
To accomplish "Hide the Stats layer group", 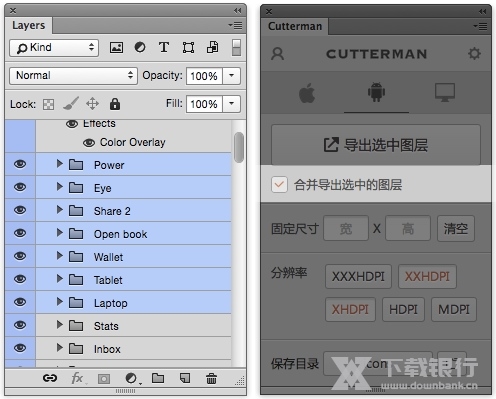I will click(20, 325).
